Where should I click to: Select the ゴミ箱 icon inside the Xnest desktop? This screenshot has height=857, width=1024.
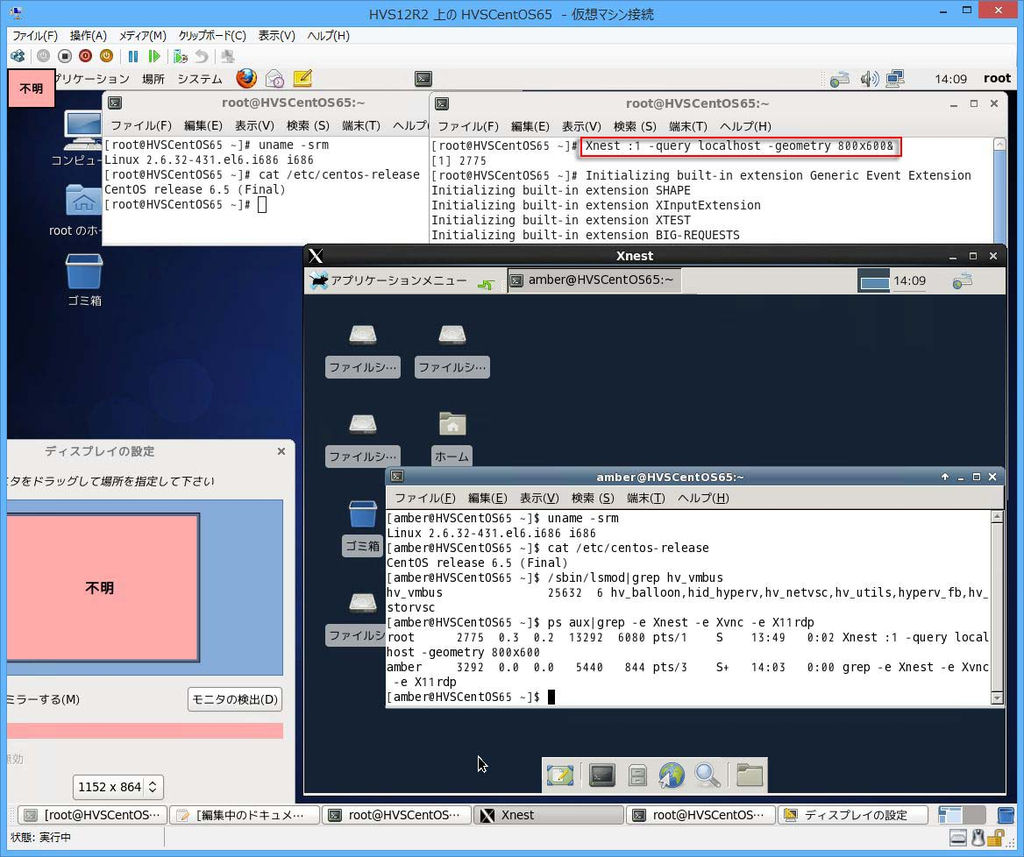362,526
